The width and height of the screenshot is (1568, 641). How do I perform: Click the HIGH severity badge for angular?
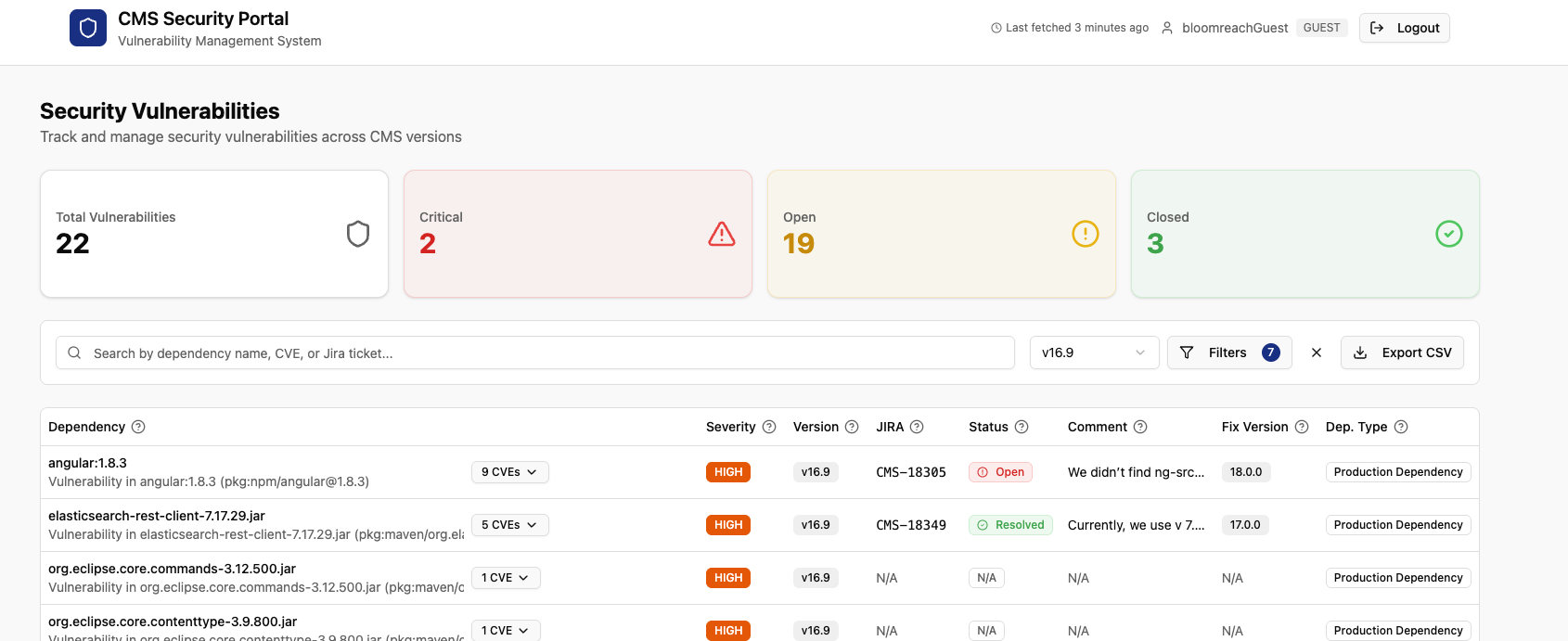728,472
